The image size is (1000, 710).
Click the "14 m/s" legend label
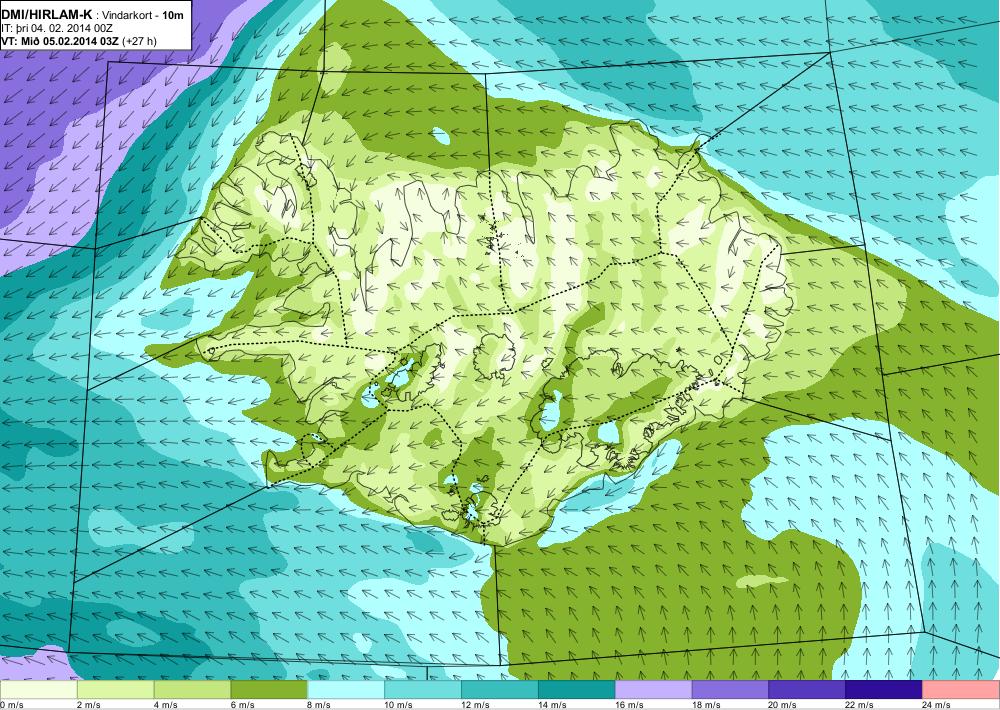click(552, 705)
